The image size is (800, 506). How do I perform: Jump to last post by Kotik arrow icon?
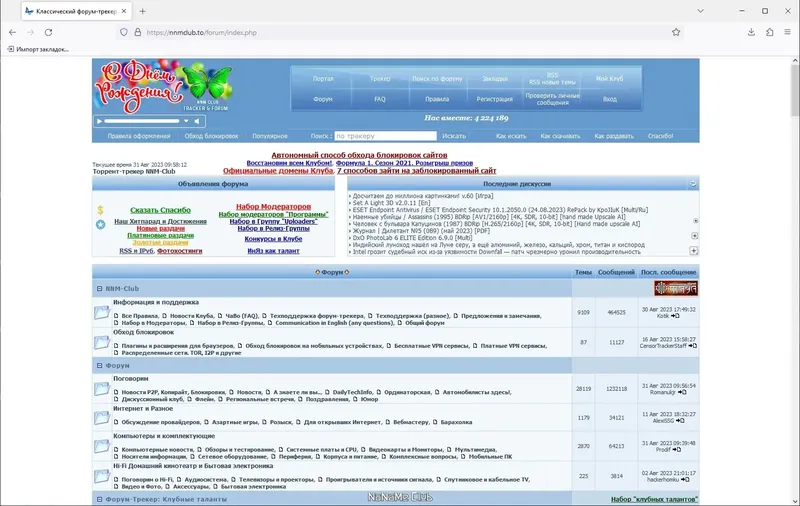[x=676, y=316]
